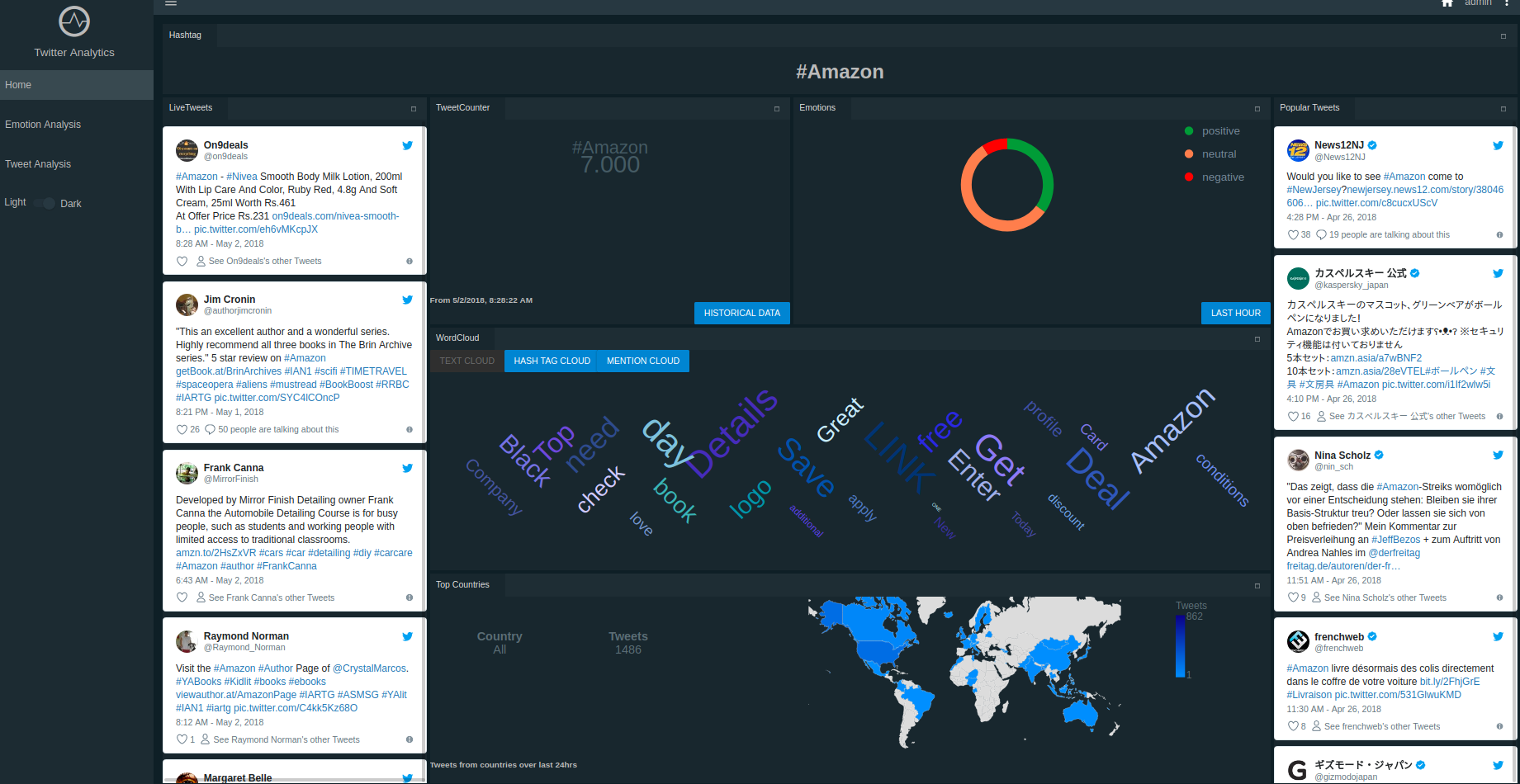Like the Raymond Norman tweet with the heart
Image resolution: width=1520 pixels, height=784 pixels.
click(182, 740)
